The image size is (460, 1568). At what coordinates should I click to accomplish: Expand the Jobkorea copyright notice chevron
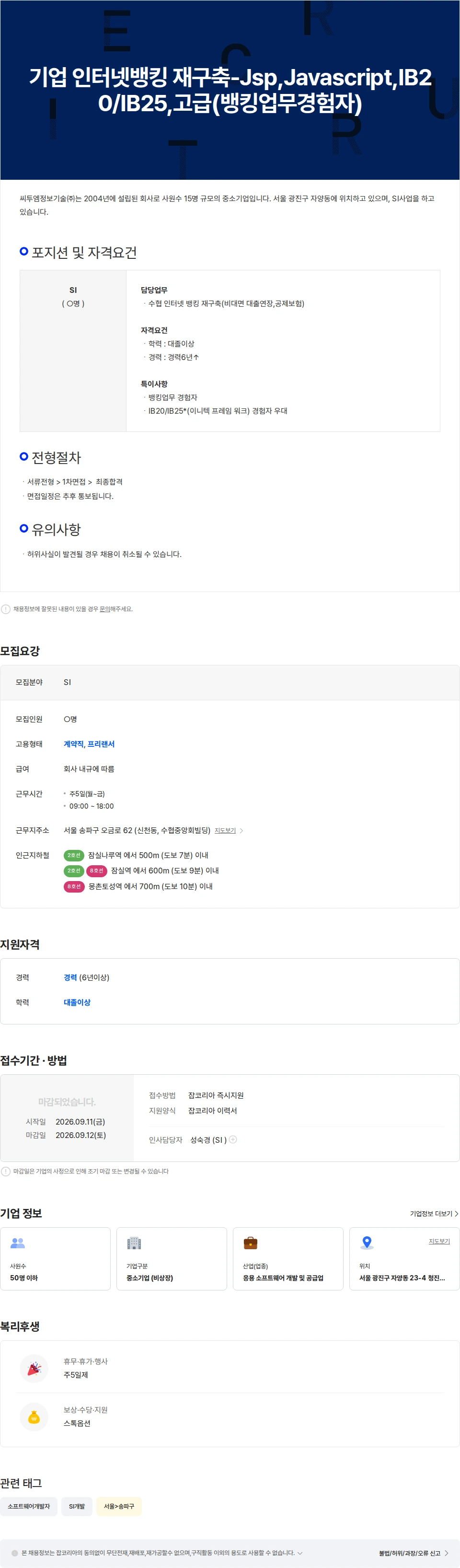pyautogui.click(x=300, y=1553)
